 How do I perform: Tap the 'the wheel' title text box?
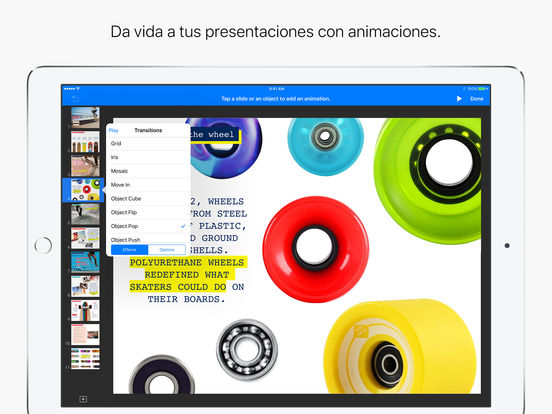click(x=215, y=135)
